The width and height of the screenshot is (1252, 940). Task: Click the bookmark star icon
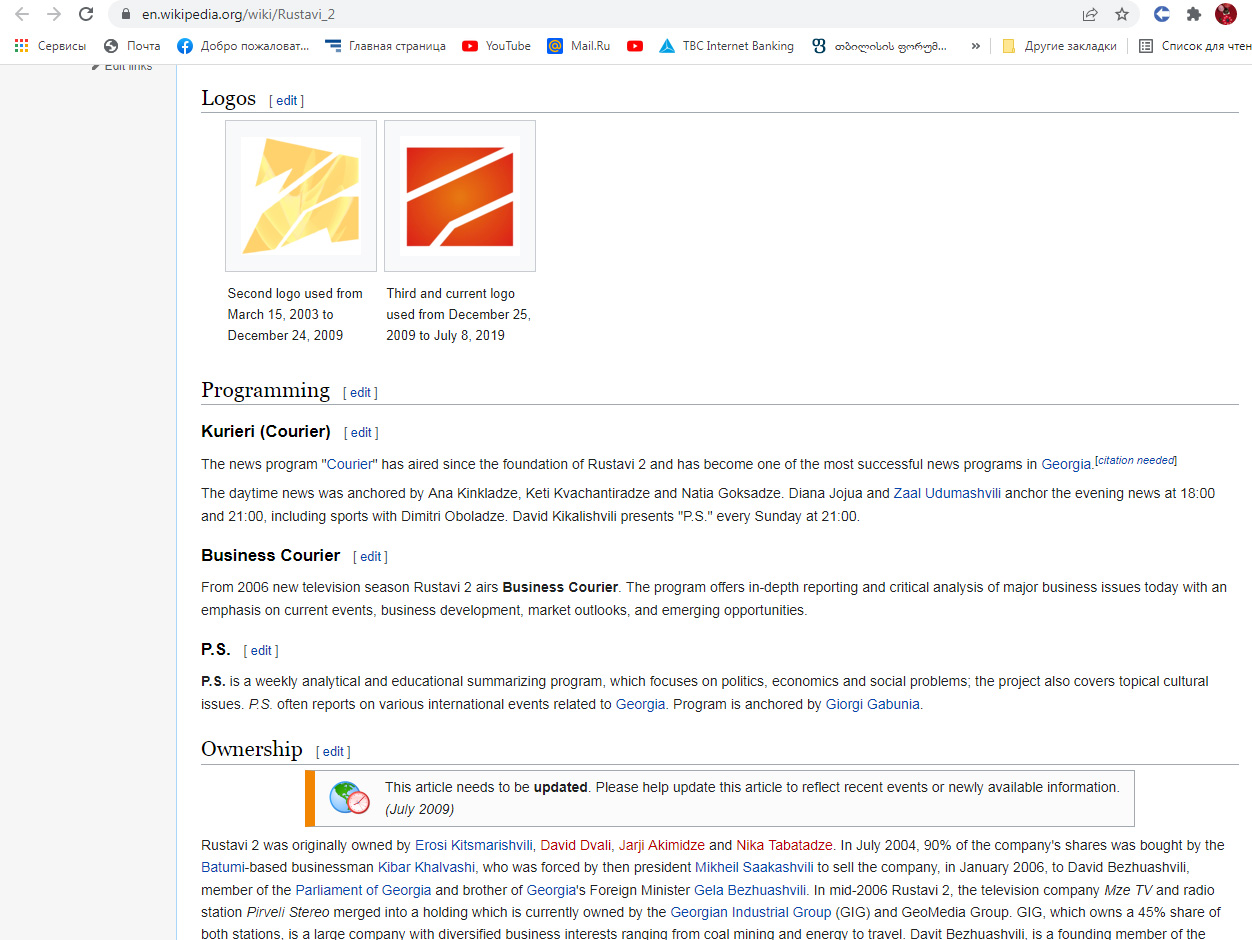1122,14
